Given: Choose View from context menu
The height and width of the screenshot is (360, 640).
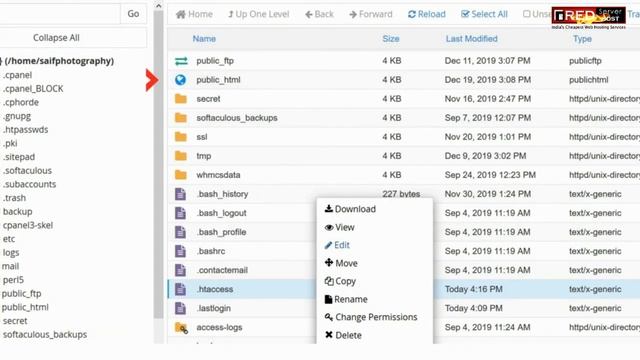Looking at the screenshot, I should coord(340,227).
